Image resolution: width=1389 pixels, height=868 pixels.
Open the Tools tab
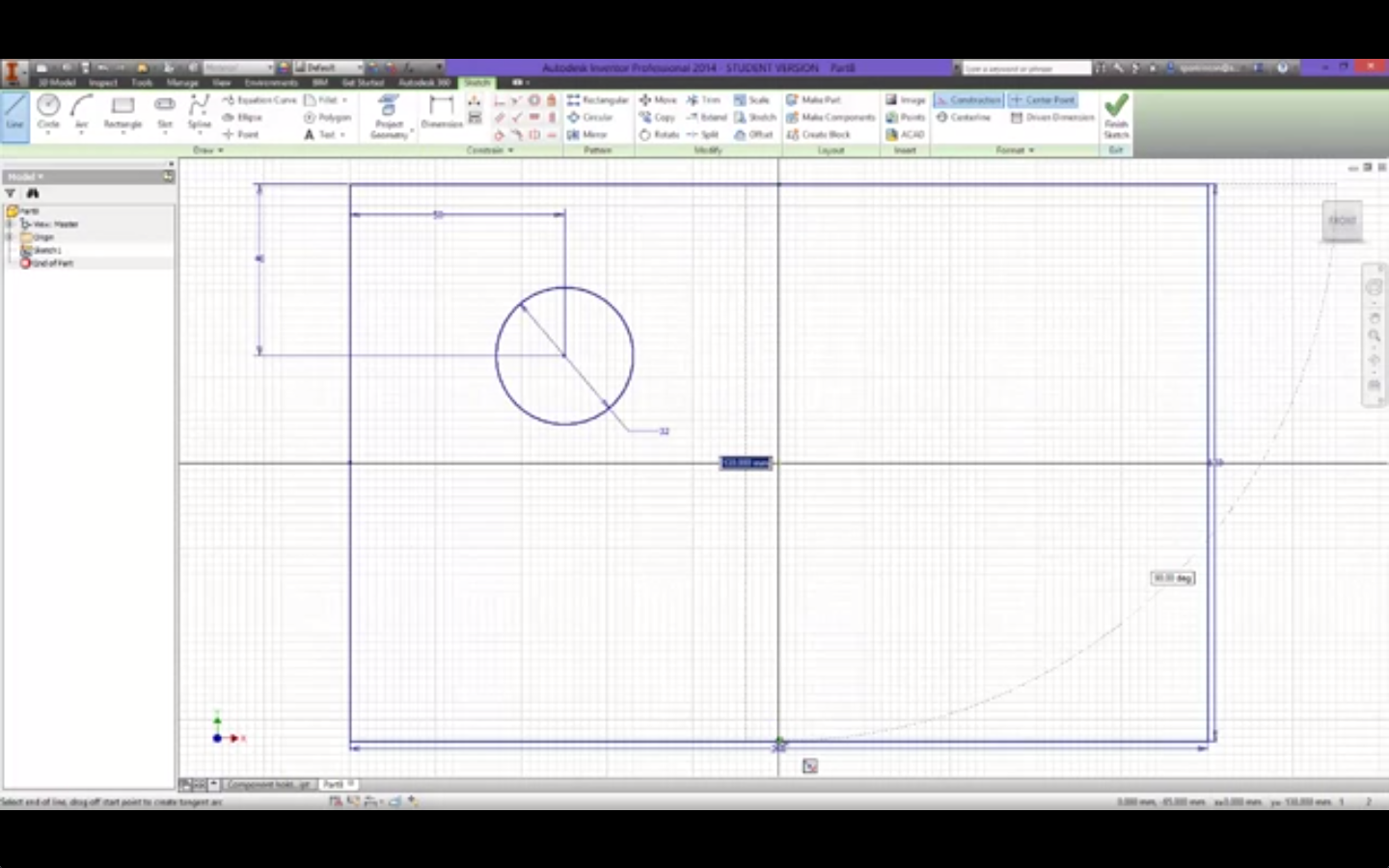(142, 83)
